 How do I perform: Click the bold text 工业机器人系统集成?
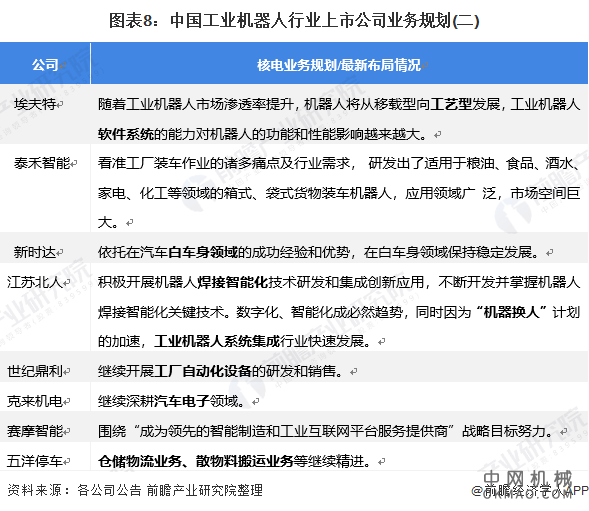(217, 341)
